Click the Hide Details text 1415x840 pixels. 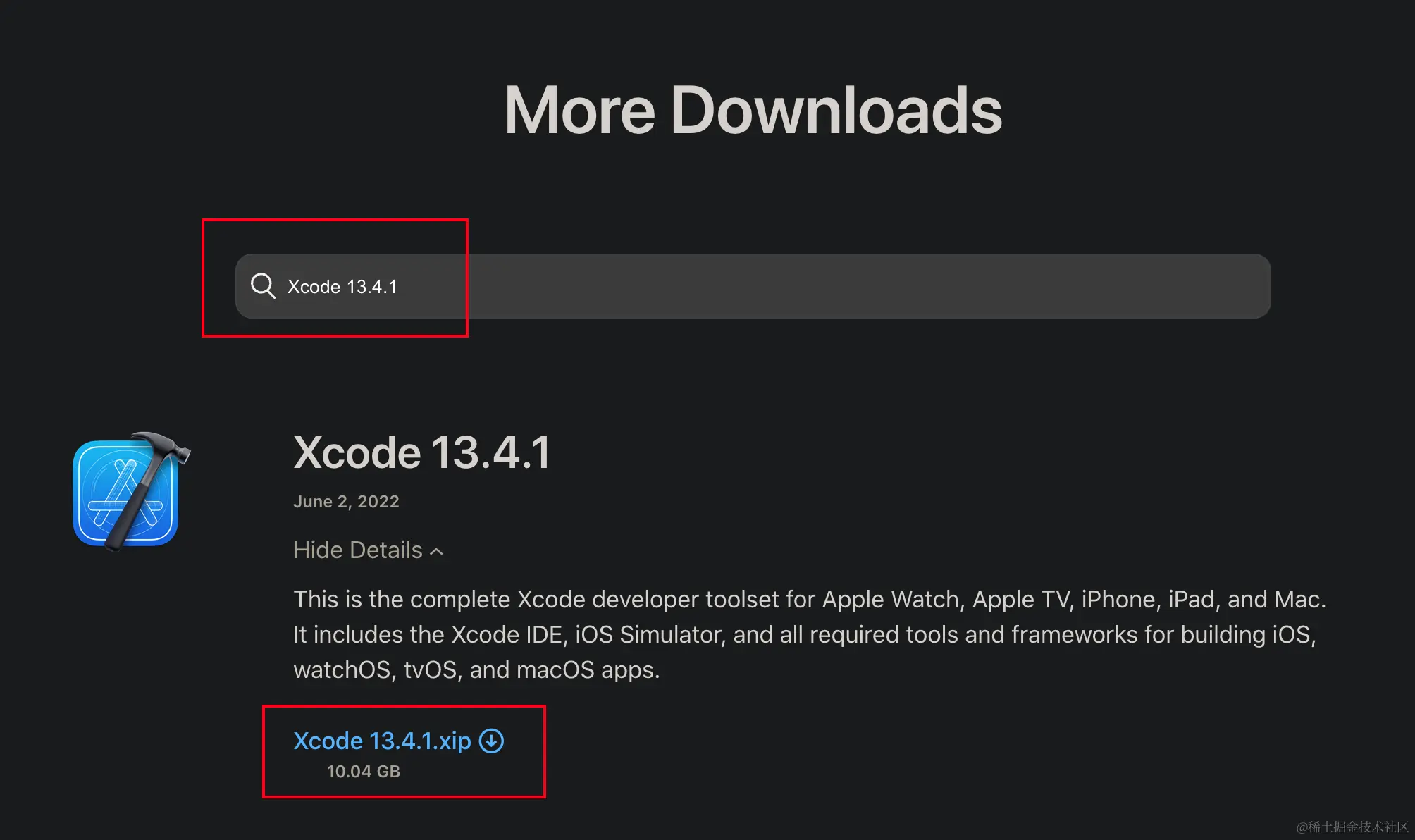pyautogui.click(x=358, y=550)
